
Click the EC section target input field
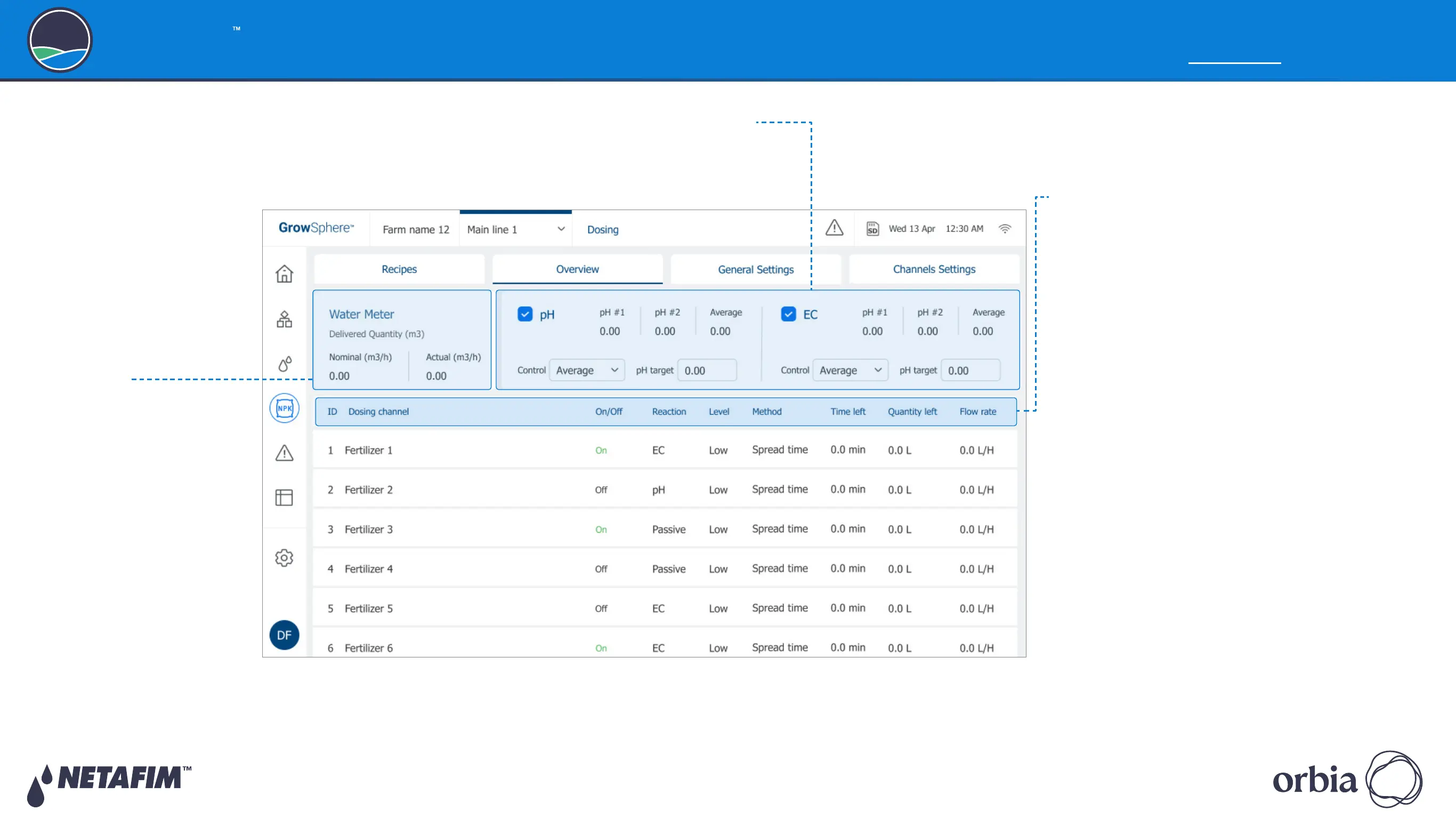click(970, 371)
